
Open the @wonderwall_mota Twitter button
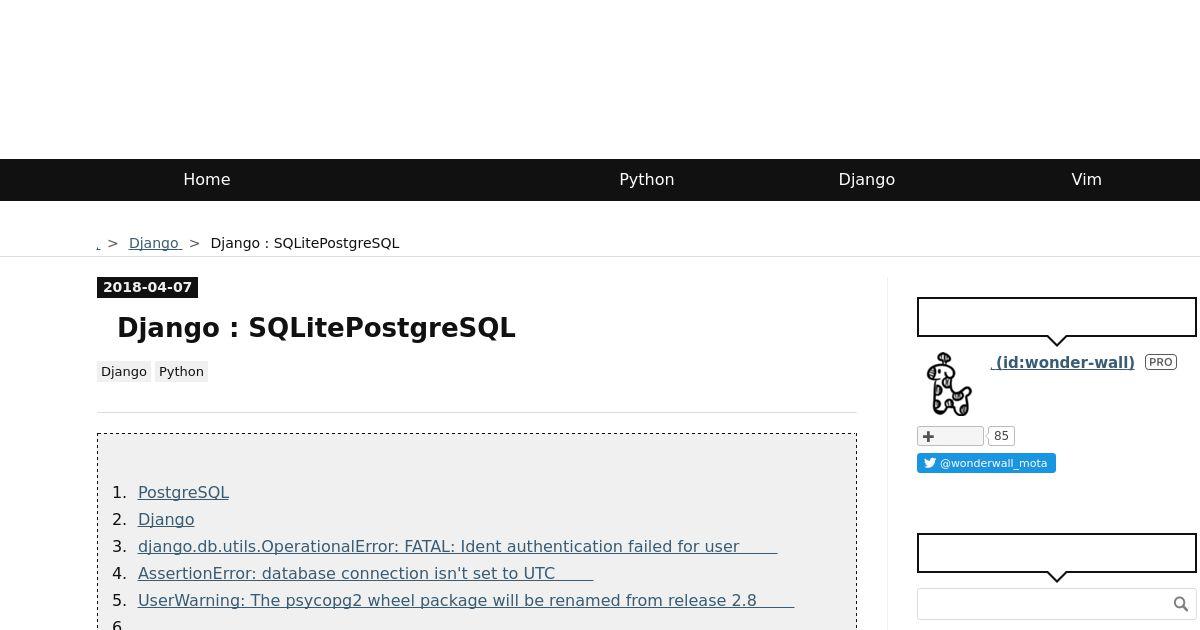click(x=986, y=463)
